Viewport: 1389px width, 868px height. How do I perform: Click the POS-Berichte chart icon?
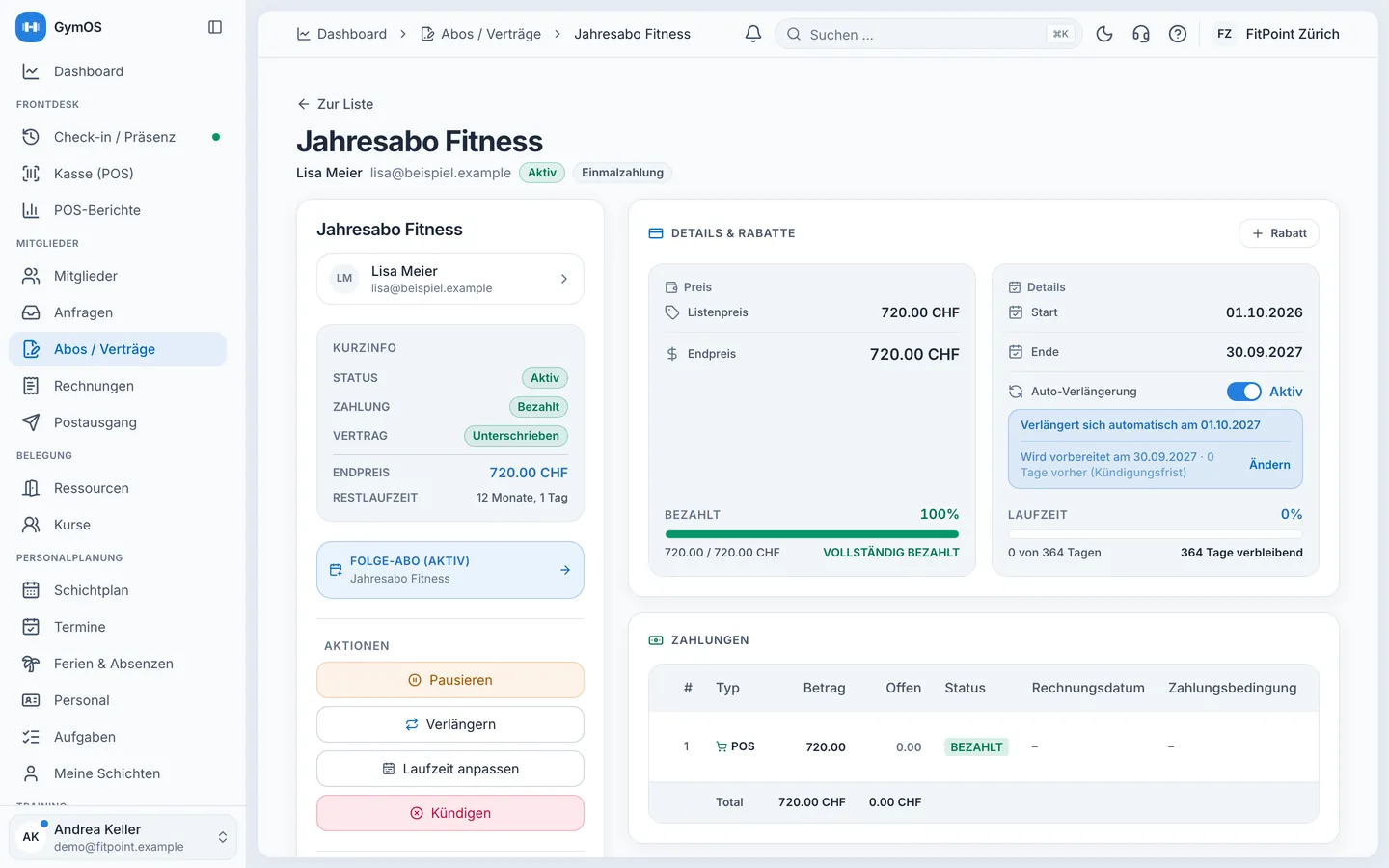click(31, 210)
